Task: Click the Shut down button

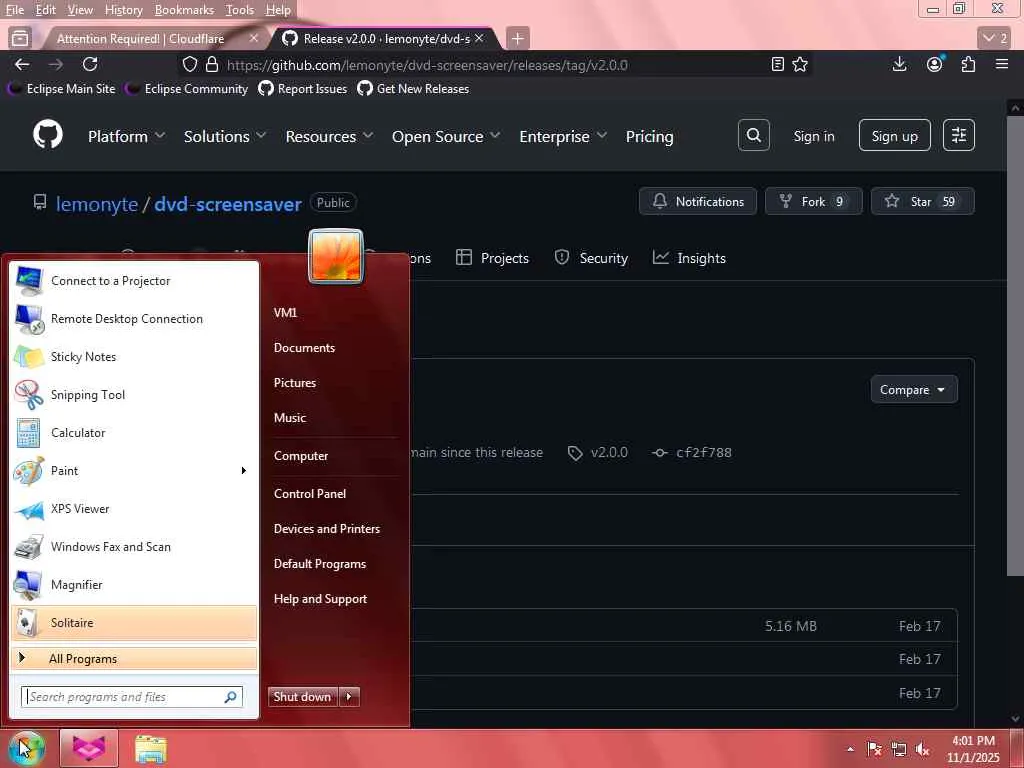Action: click(302, 697)
